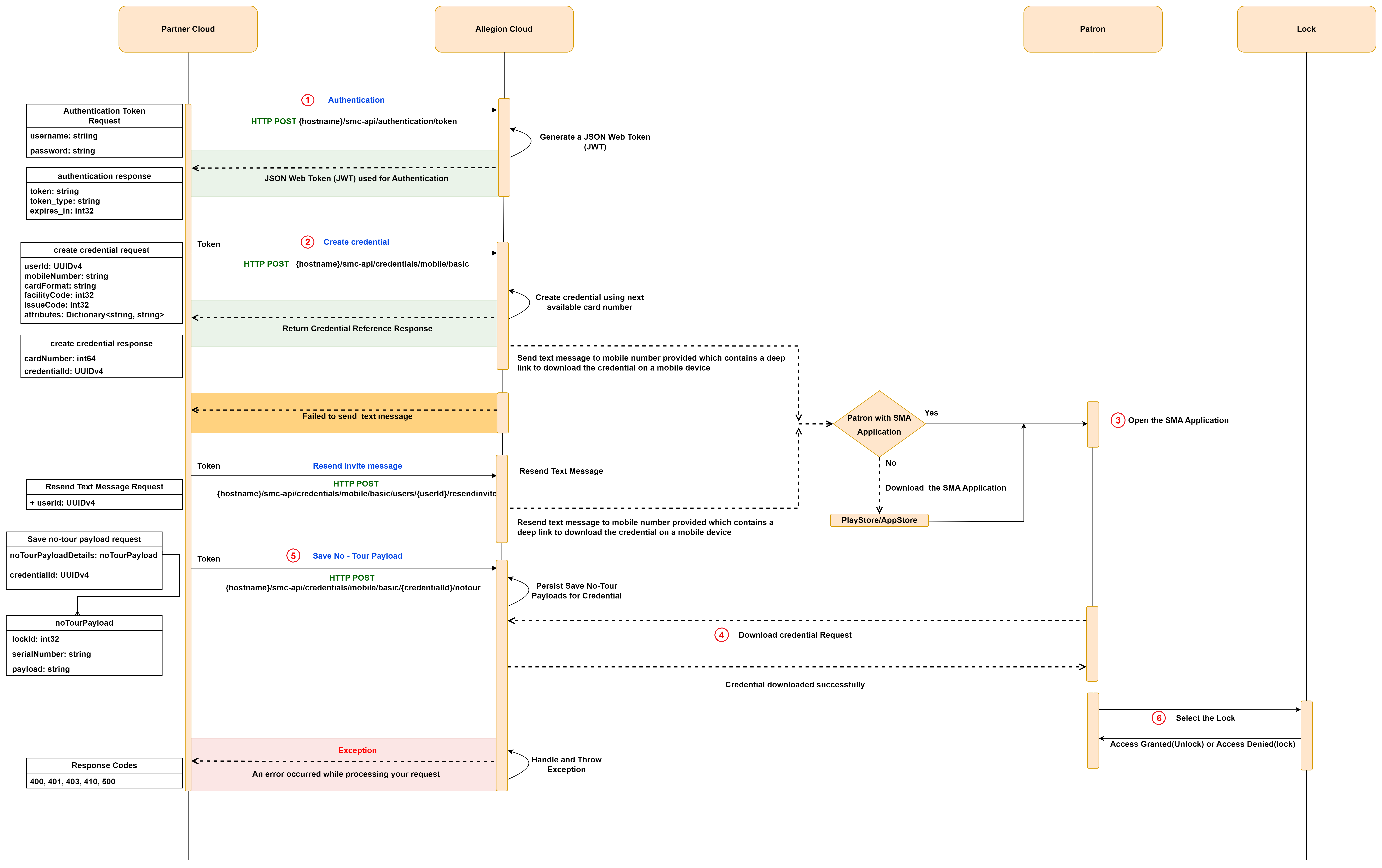Select the Resend Text Message Request header
Screen dimensions: 1382x868
coord(104,487)
